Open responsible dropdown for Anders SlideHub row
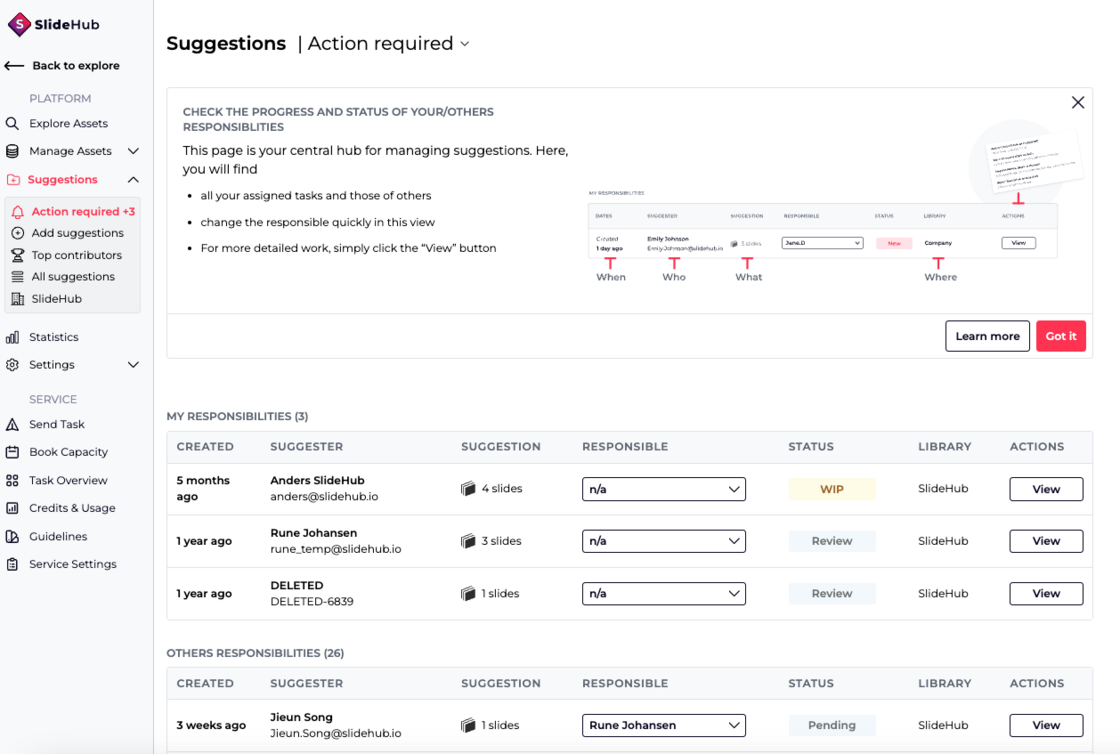Screen dimensions: 1120x754 click(664, 489)
